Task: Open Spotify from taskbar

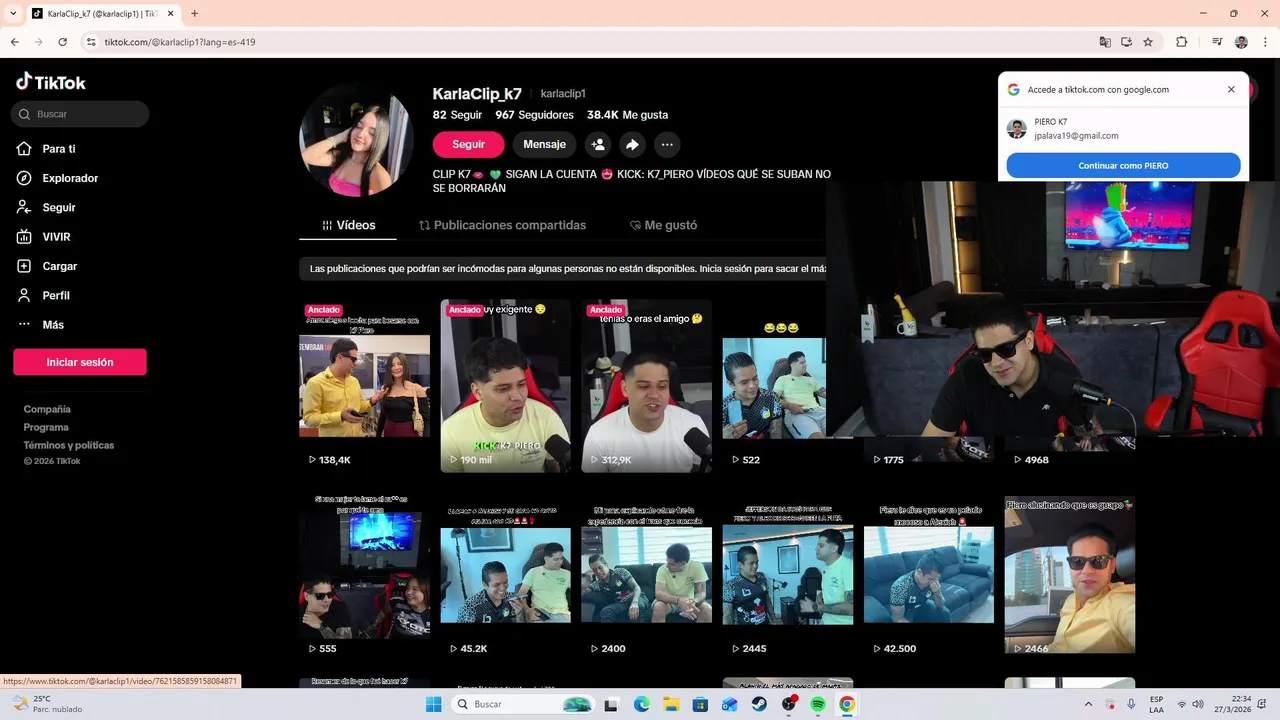Action: [x=818, y=704]
